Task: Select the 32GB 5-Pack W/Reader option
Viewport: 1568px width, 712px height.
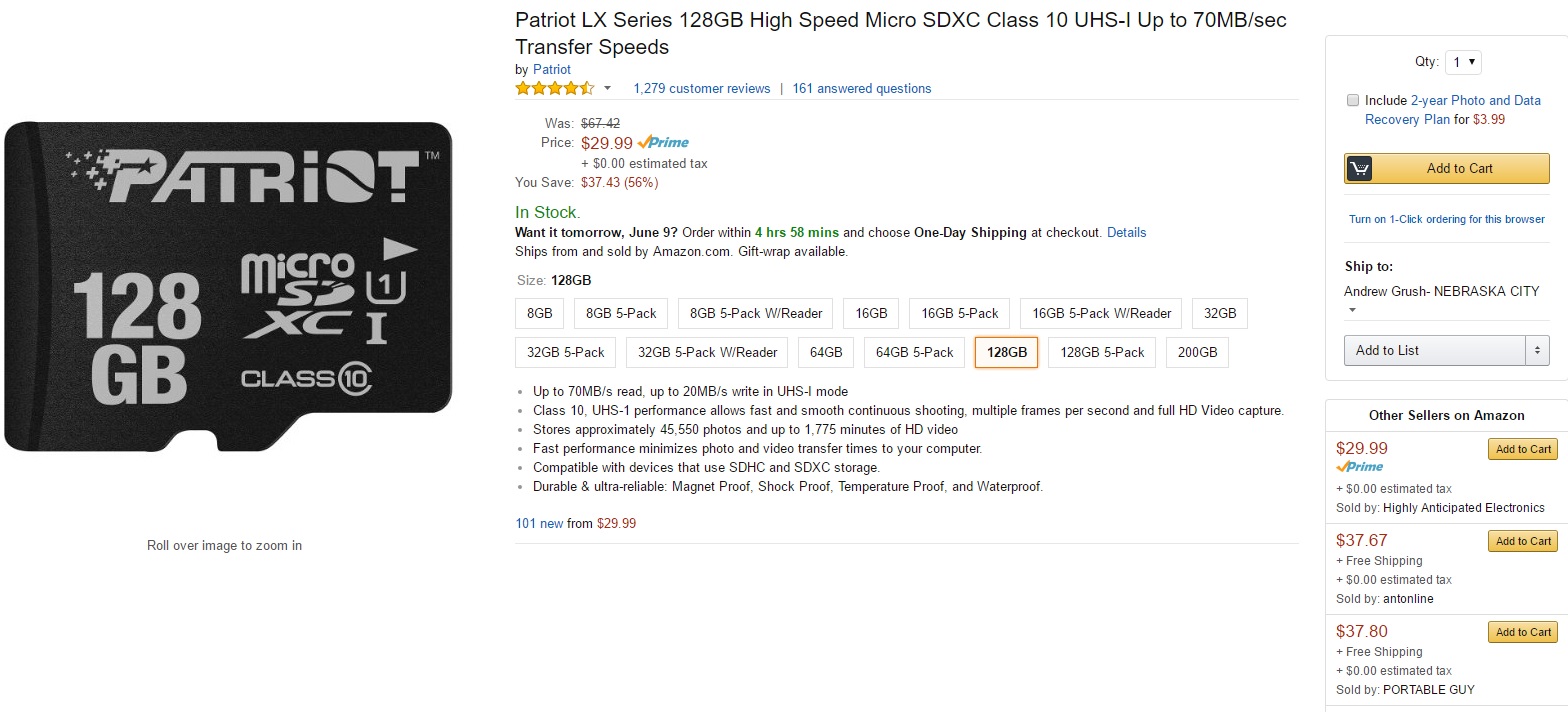Action: pyautogui.click(x=707, y=352)
